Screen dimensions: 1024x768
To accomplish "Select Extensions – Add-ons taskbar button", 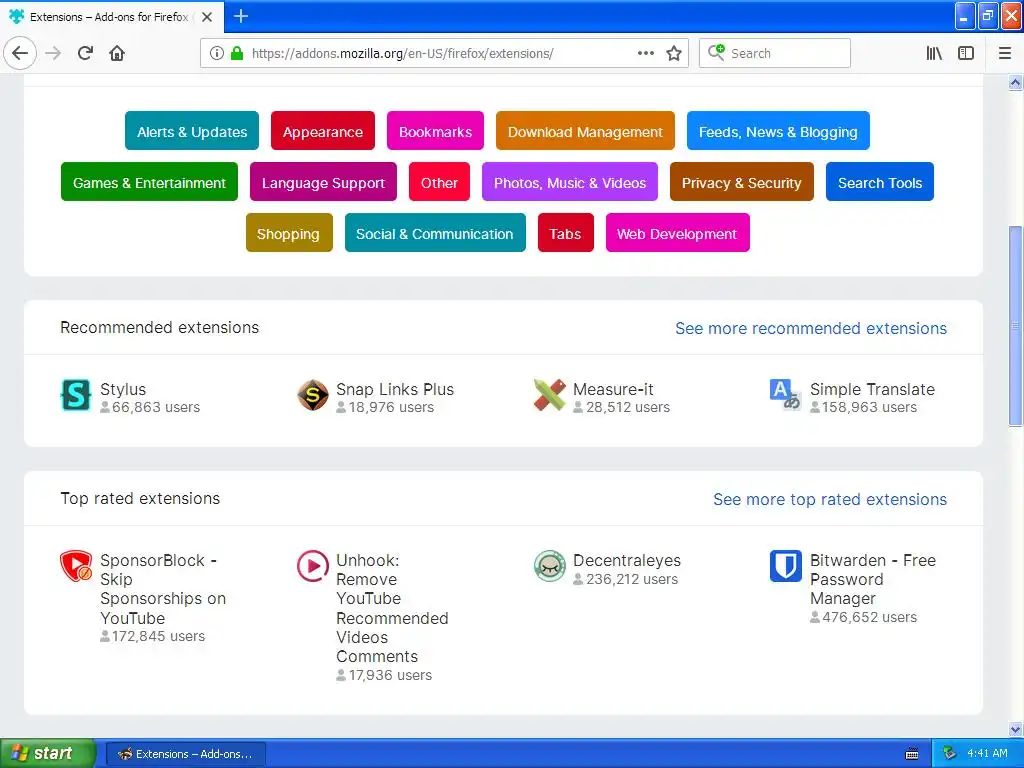I will (186, 754).
